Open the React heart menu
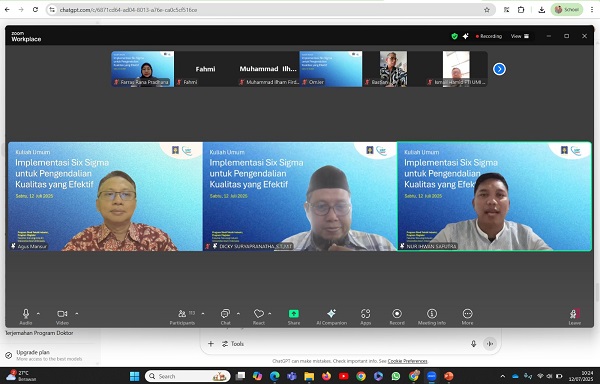This screenshot has height=384, width=600. click(259, 316)
